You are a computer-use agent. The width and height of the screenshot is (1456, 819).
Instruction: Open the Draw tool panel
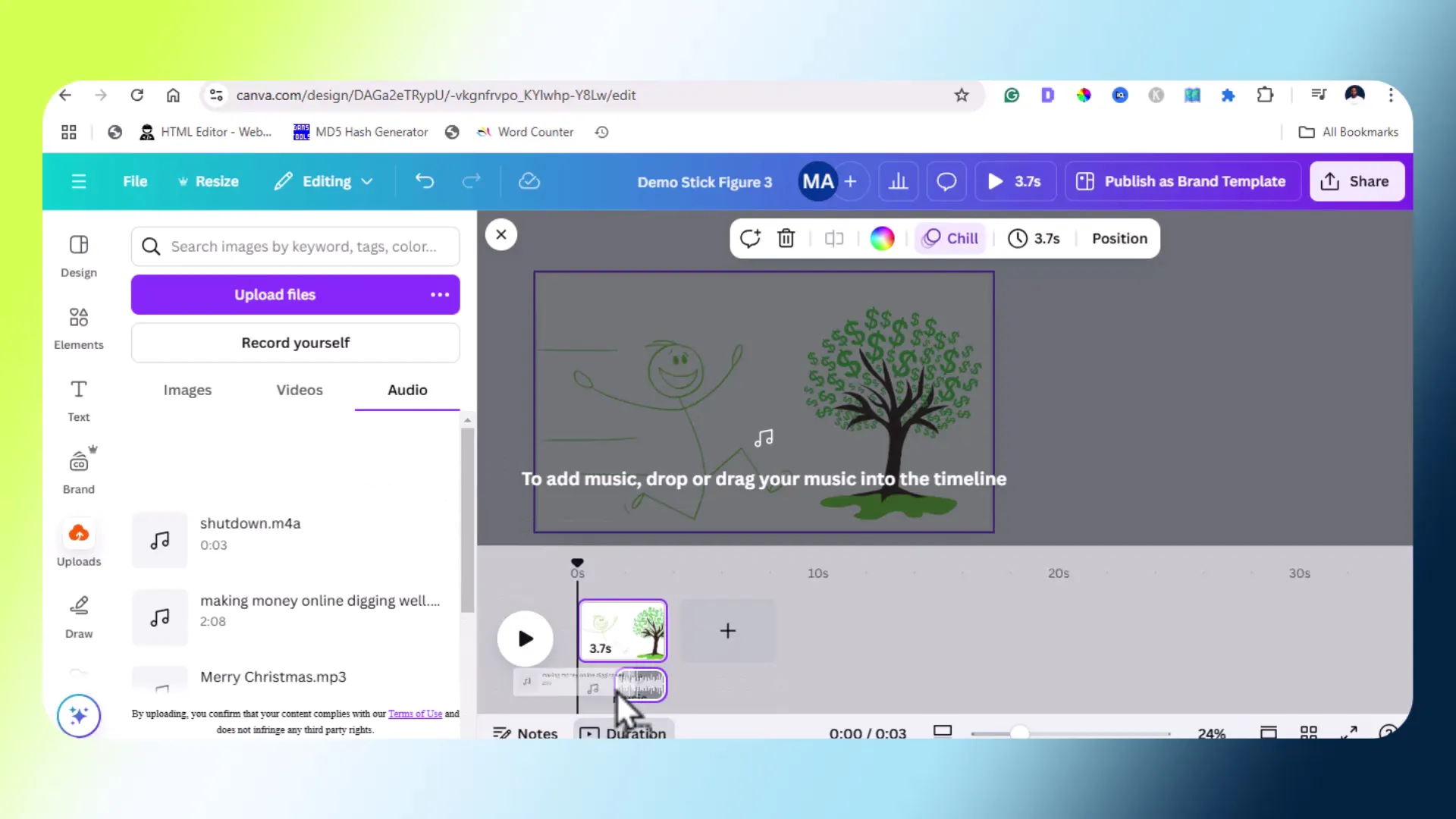pos(79,617)
